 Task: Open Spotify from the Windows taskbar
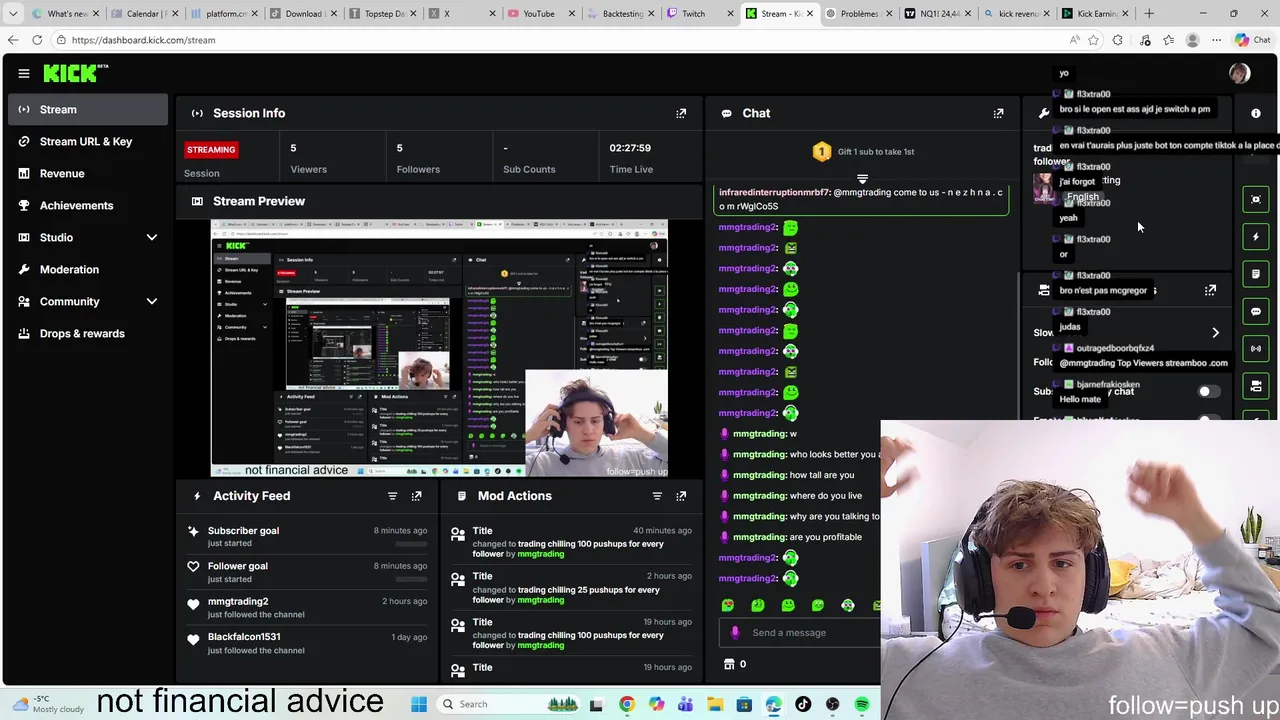pyautogui.click(x=862, y=704)
